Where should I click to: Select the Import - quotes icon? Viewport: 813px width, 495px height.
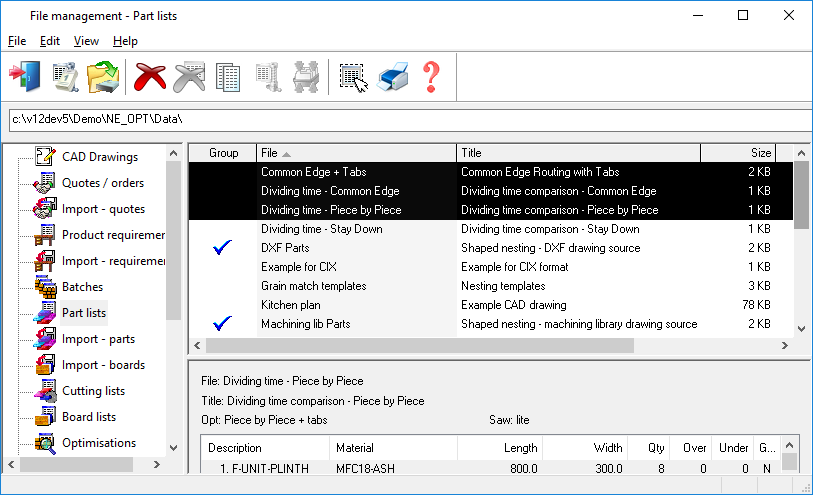tap(45, 208)
